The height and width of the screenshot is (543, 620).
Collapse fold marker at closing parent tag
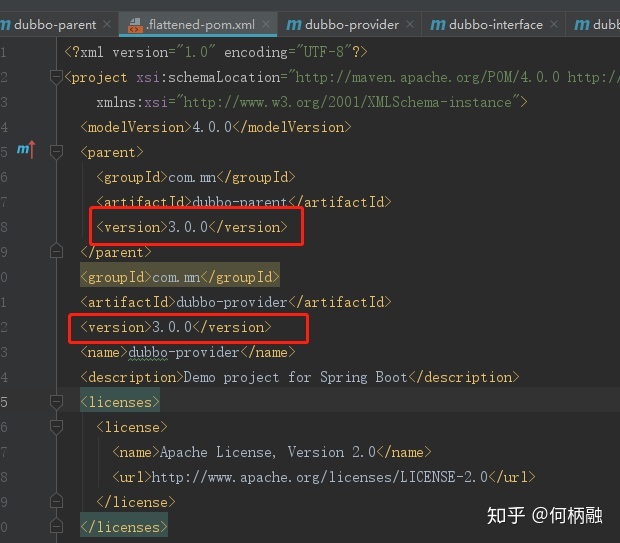click(x=56, y=252)
